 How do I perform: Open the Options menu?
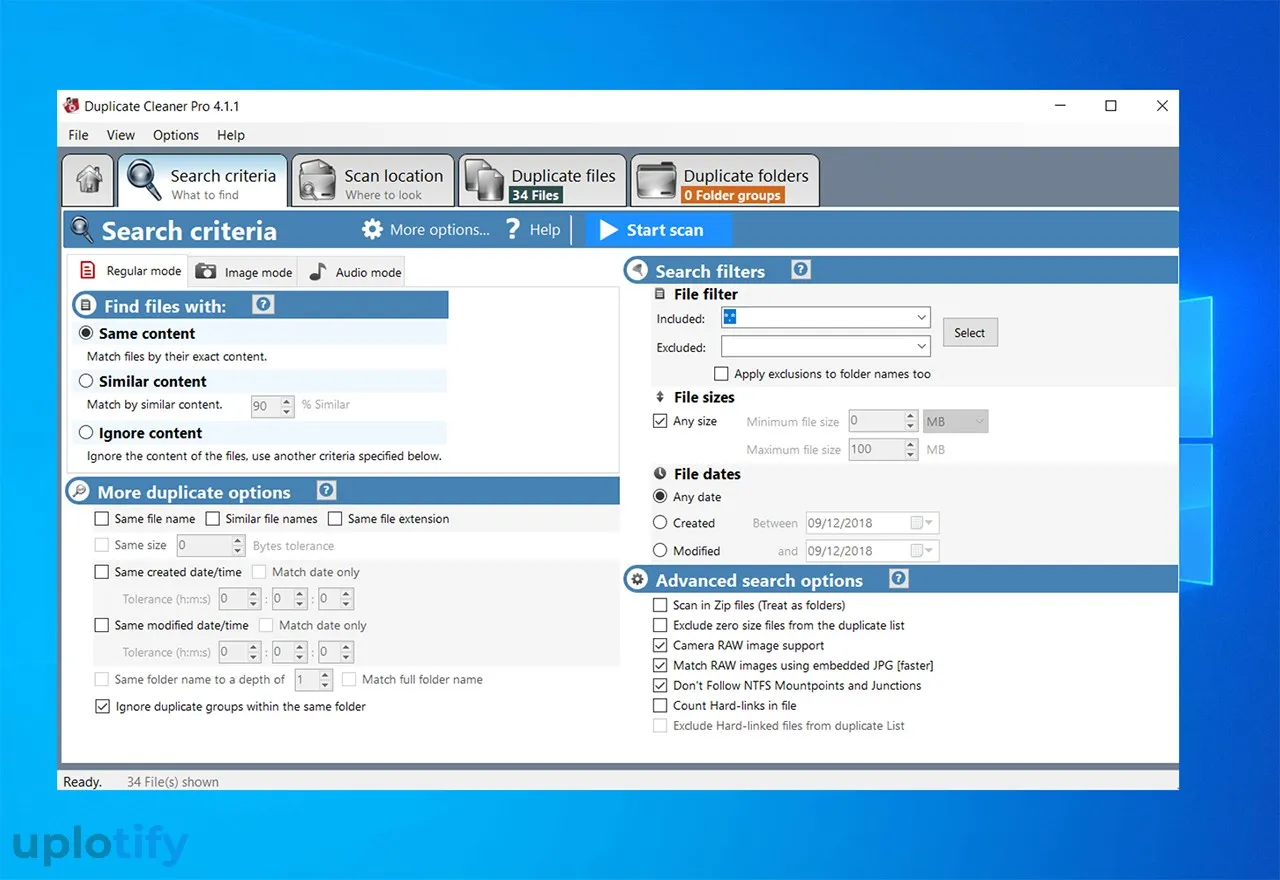coord(176,135)
